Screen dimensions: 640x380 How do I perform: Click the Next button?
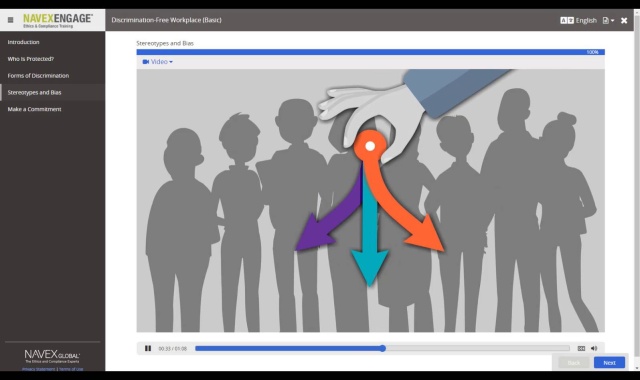pyautogui.click(x=609, y=362)
